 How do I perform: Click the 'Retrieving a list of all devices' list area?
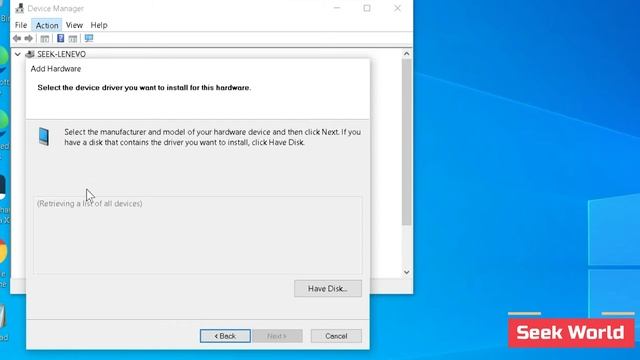click(198, 236)
